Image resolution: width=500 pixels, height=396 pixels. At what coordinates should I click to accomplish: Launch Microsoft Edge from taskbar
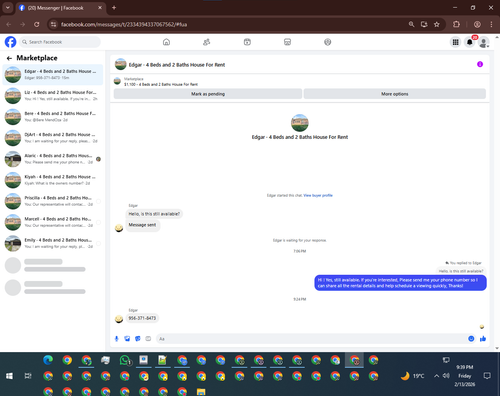pos(48,360)
